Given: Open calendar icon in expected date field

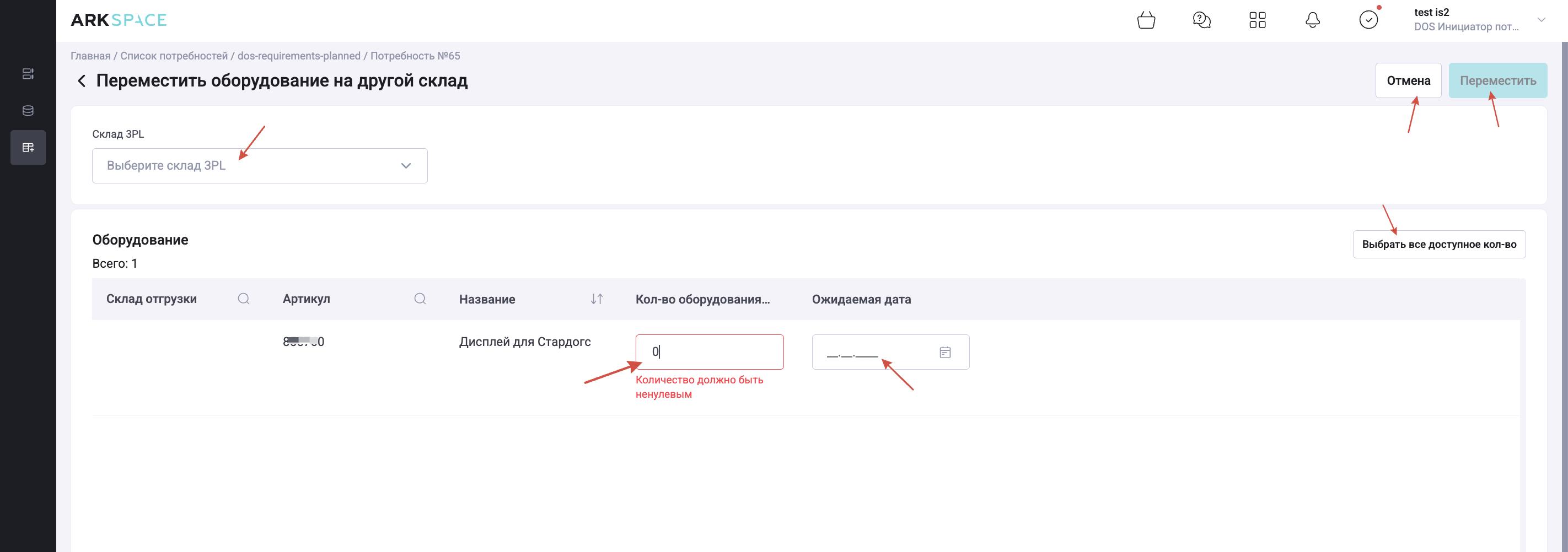Looking at the screenshot, I should [944, 352].
